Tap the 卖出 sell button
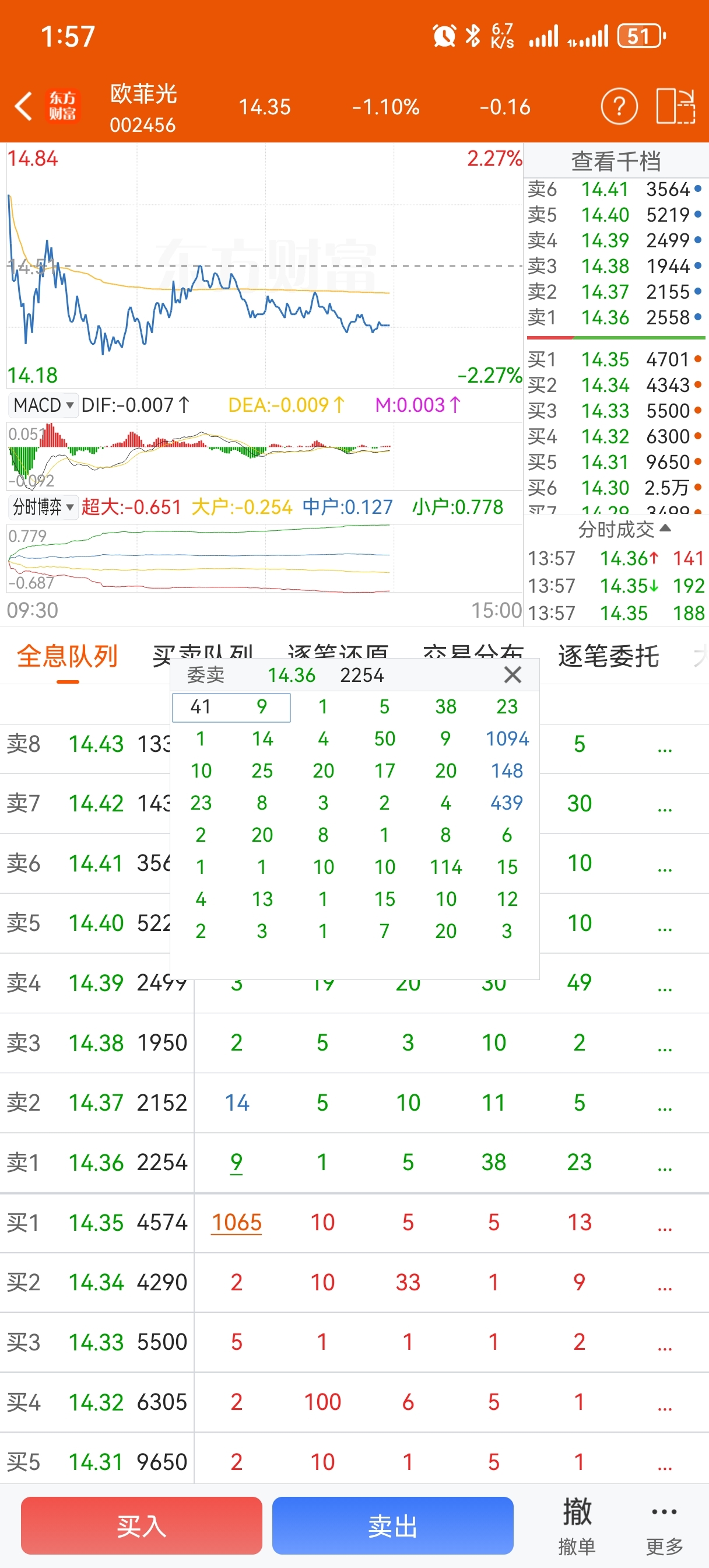Image resolution: width=709 pixels, height=1568 pixels. [x=392, y=1526]
